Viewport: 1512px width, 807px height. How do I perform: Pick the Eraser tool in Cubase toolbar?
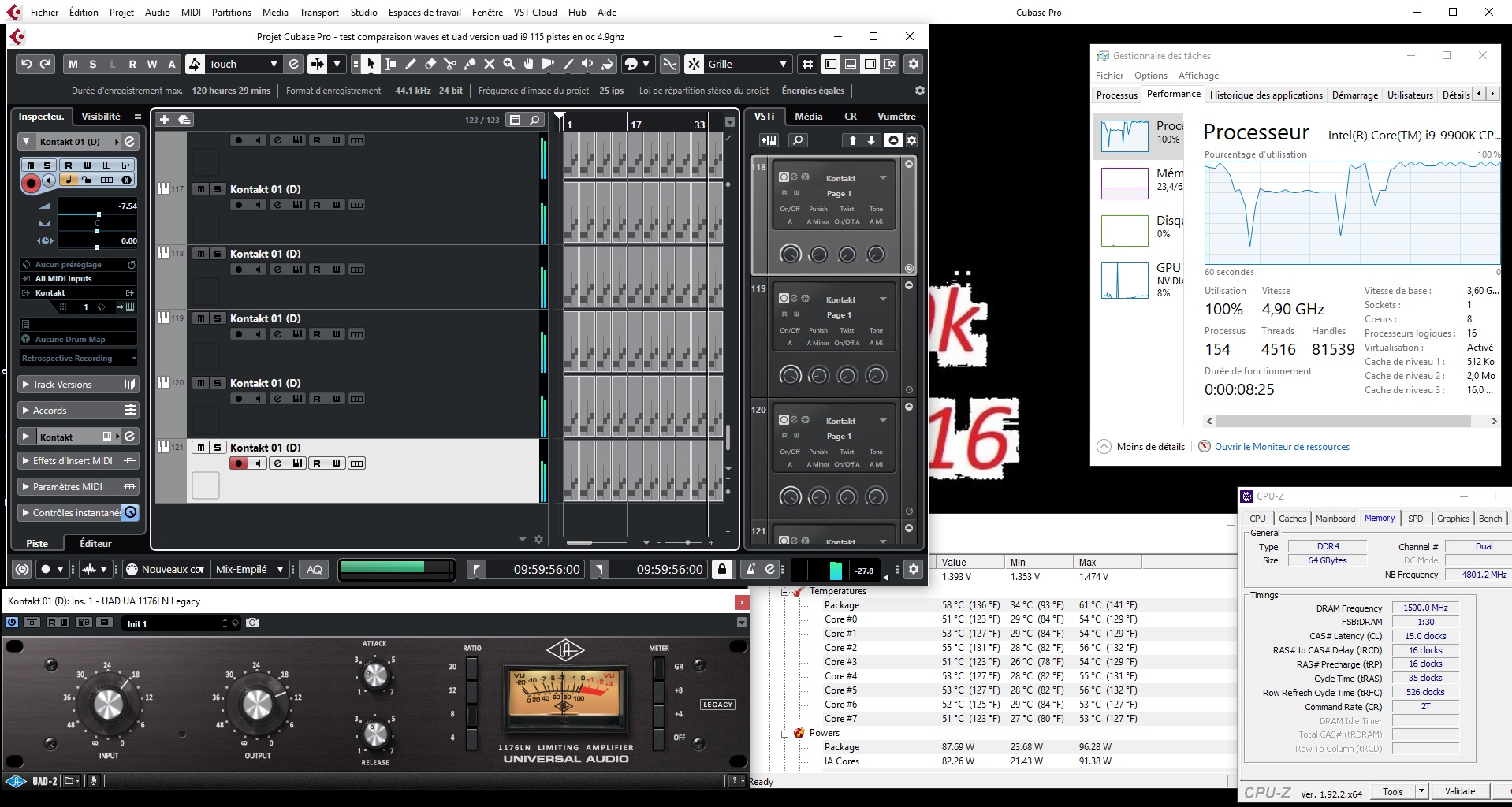[430, 65]
